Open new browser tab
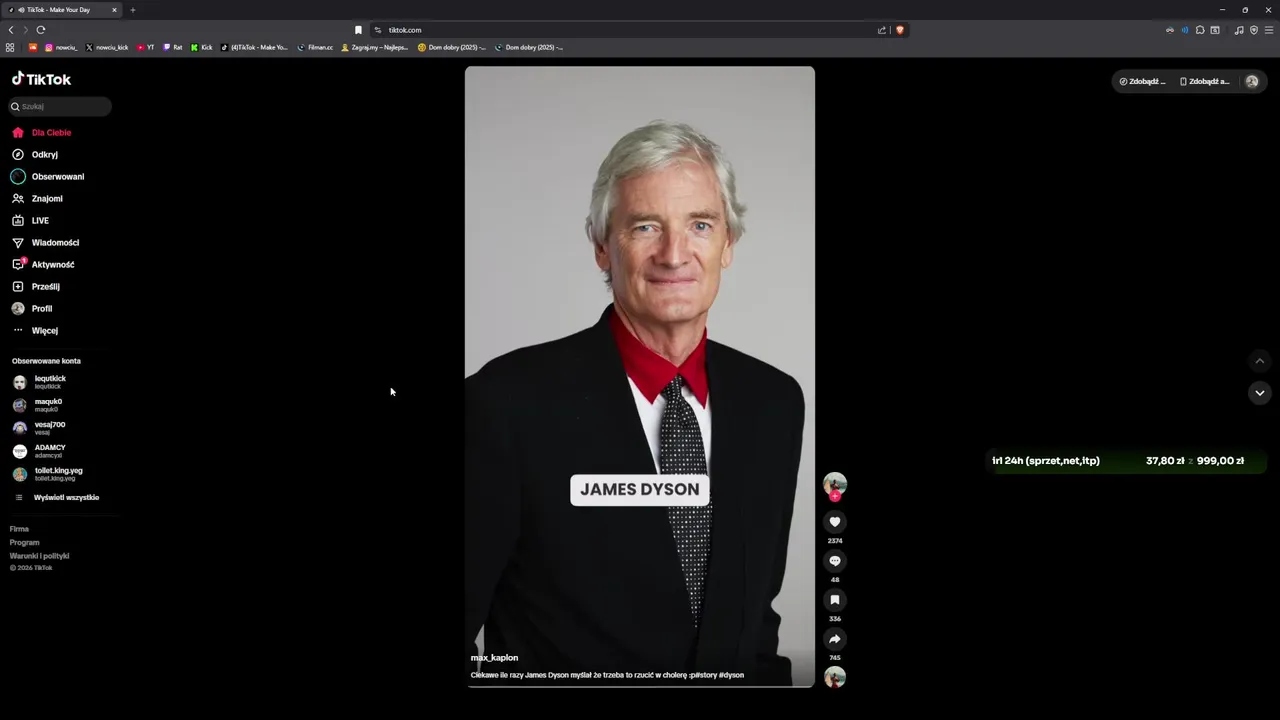This screenshot has width=1280, height=720. pos(132,10)
